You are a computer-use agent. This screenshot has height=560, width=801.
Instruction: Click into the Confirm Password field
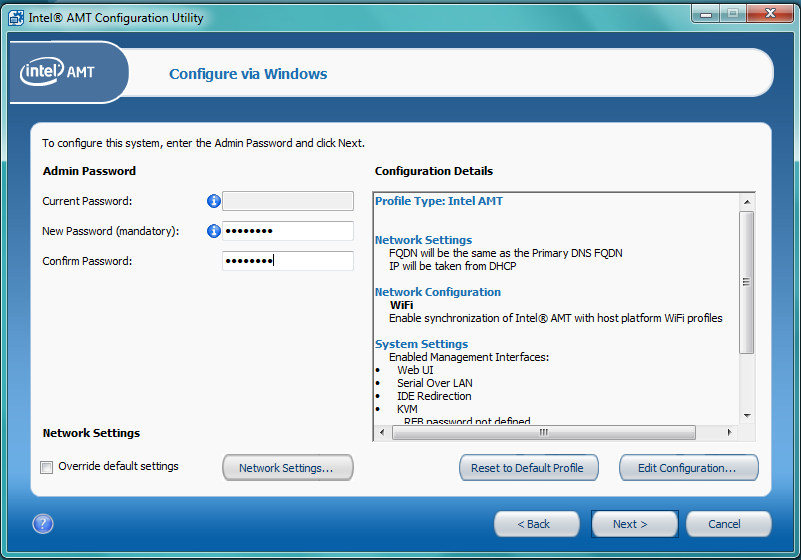pyautogui.click(x=288, y=261)
